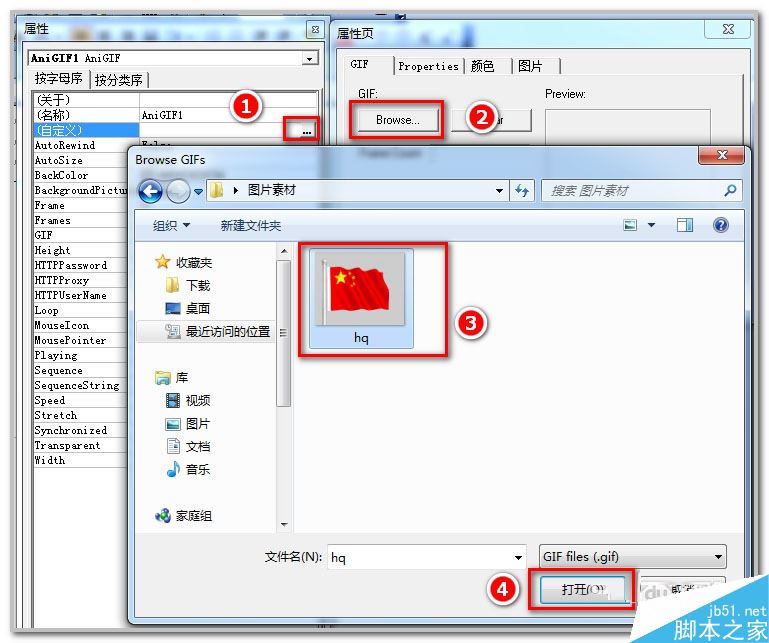769x643 pixels.
Task: Expand the address bar path dropdown
Action: pos(499,190)
